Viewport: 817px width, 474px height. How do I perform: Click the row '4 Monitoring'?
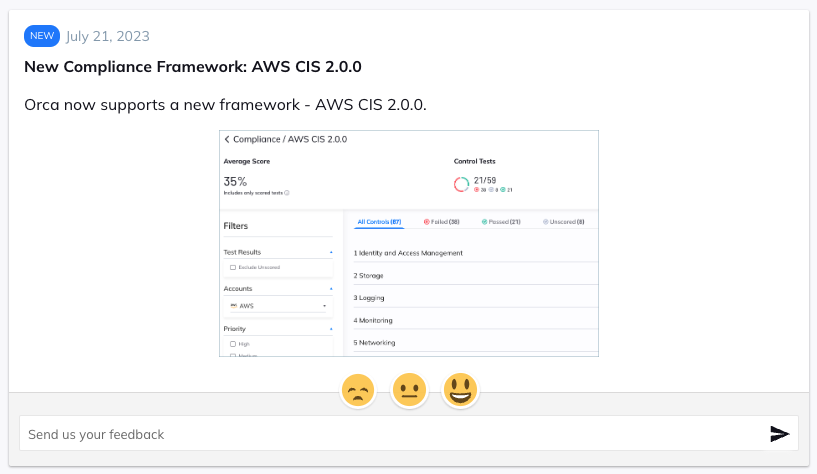click(475, 320)
